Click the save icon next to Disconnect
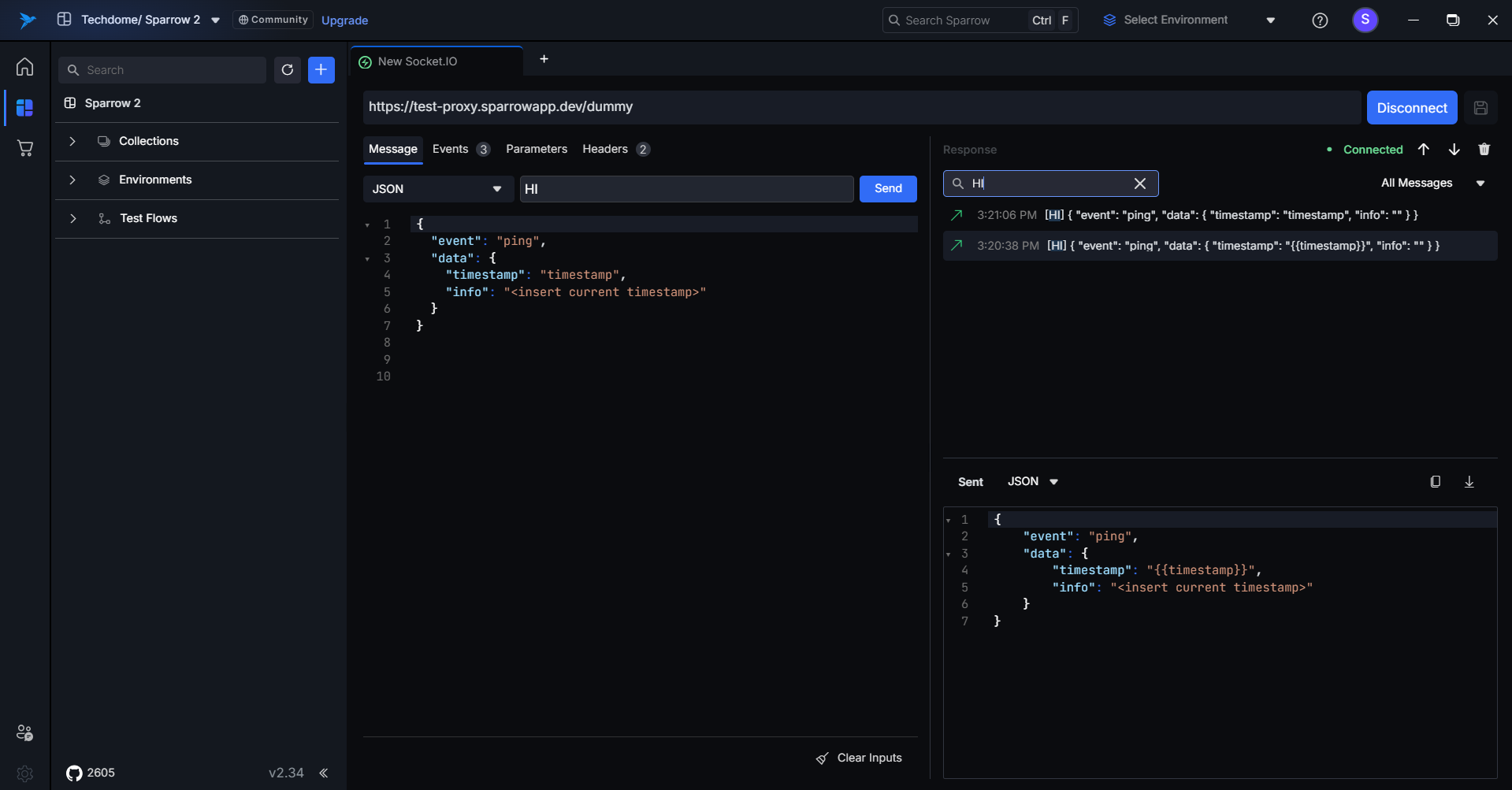This screenshot has width=1512, height=790. click(1480, 108)
